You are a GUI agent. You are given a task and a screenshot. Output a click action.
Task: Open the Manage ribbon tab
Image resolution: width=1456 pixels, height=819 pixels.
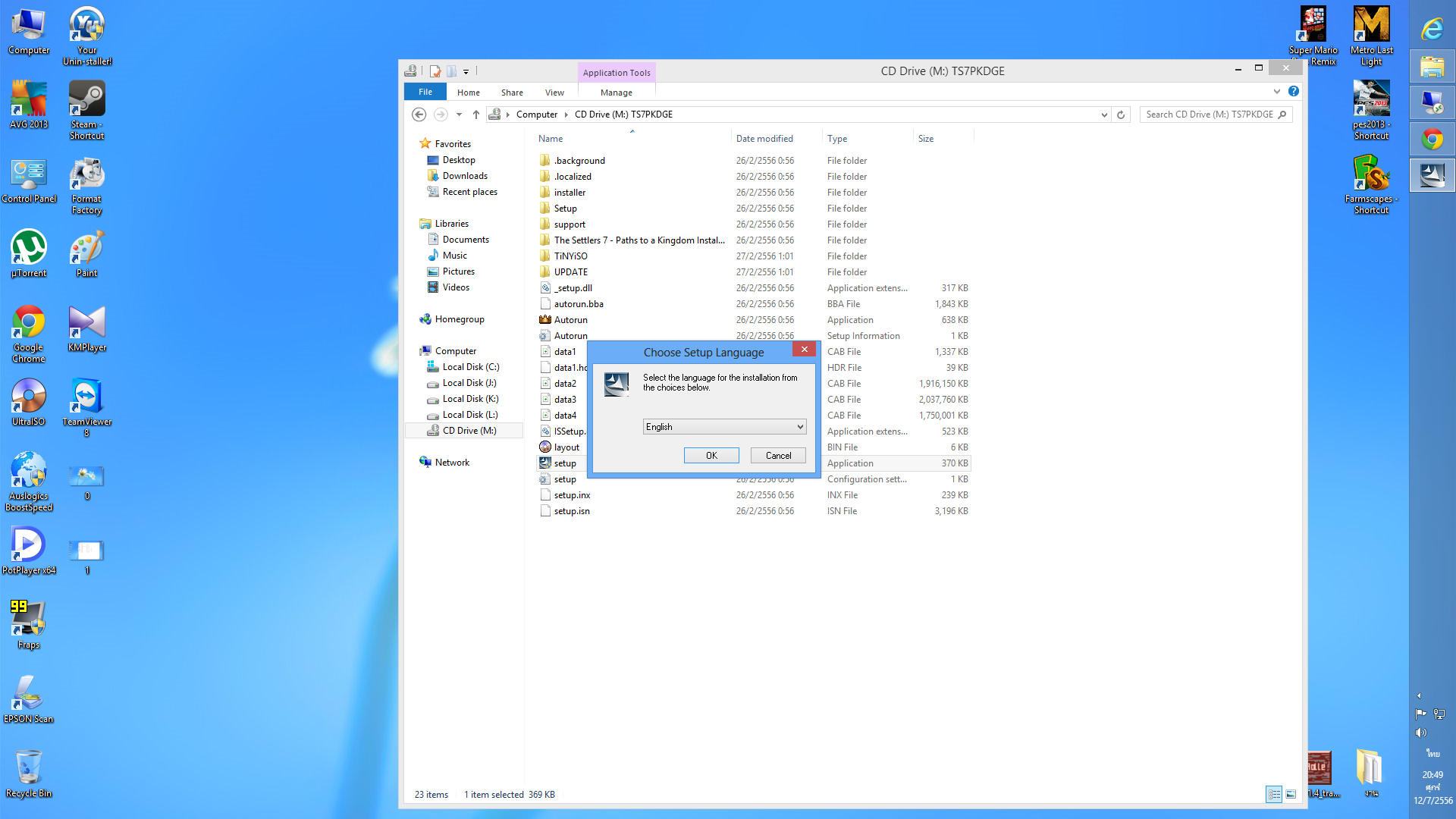coord(616,93)
